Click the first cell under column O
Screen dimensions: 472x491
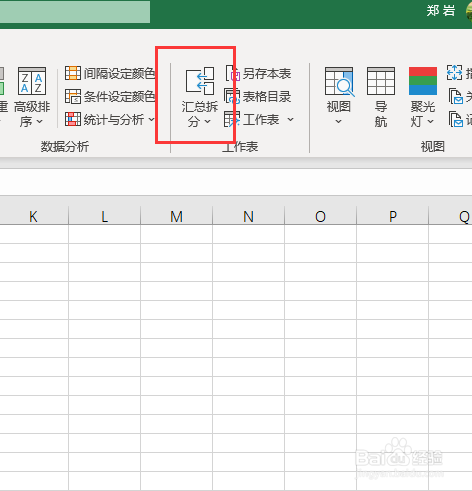tap(320, 234)
